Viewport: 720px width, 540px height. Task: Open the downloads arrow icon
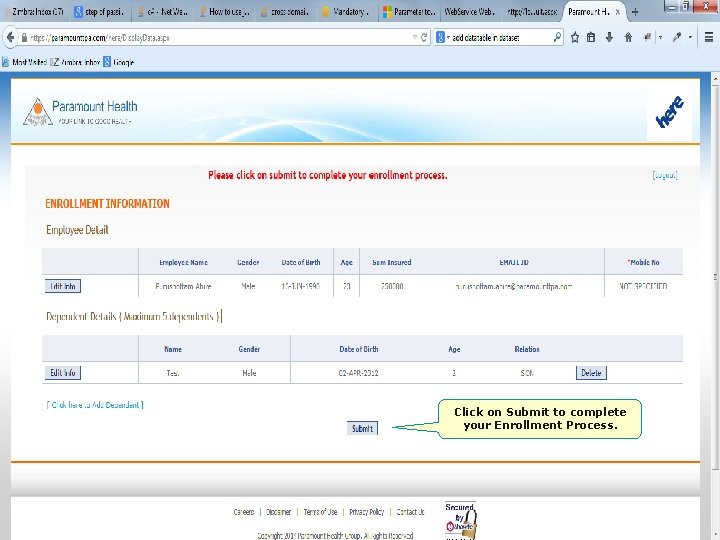coord(609,37)
